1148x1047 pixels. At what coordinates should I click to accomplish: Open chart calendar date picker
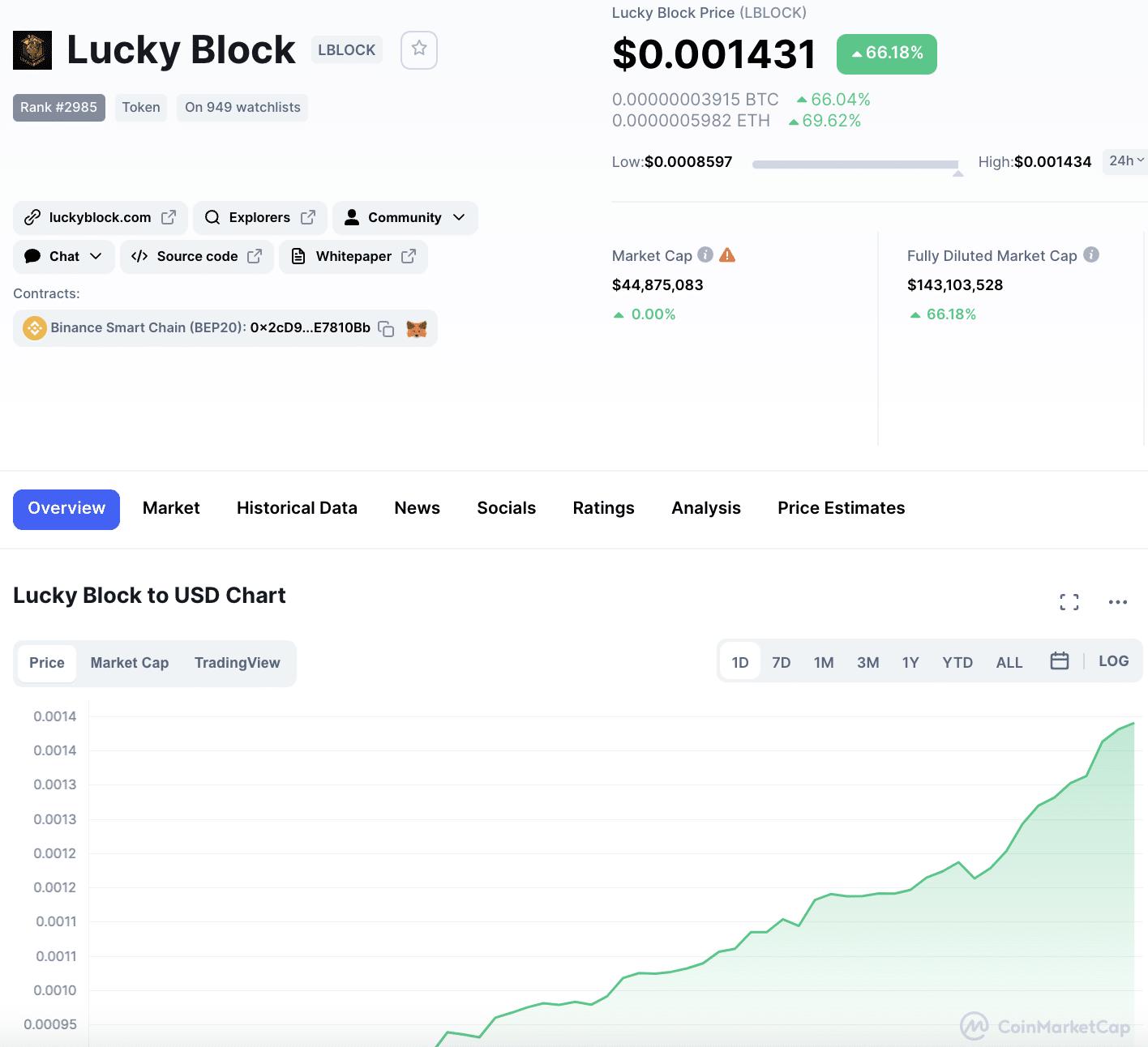1059,661
